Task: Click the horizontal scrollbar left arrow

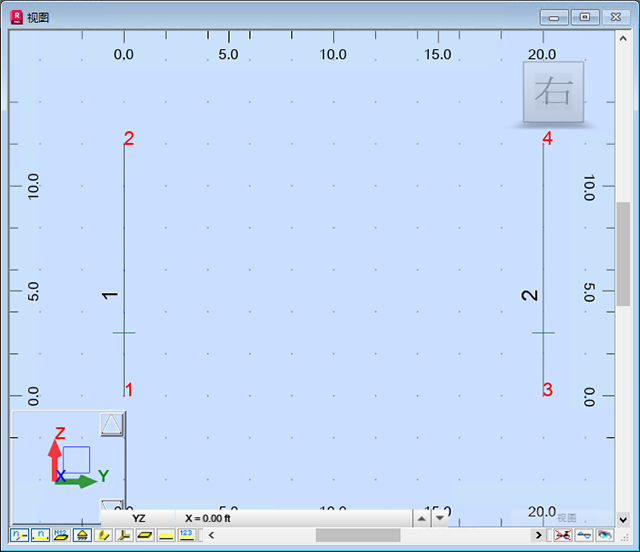Action: 212,536
